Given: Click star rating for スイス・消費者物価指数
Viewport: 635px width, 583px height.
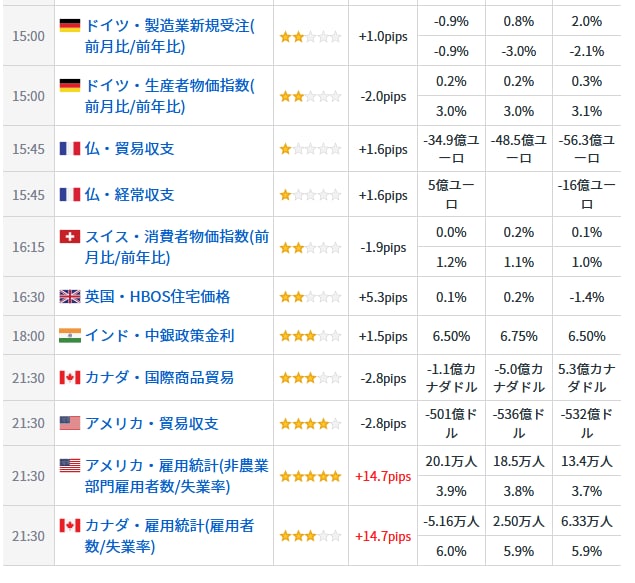Looking at the screenshot, I should tap(310, 248).
